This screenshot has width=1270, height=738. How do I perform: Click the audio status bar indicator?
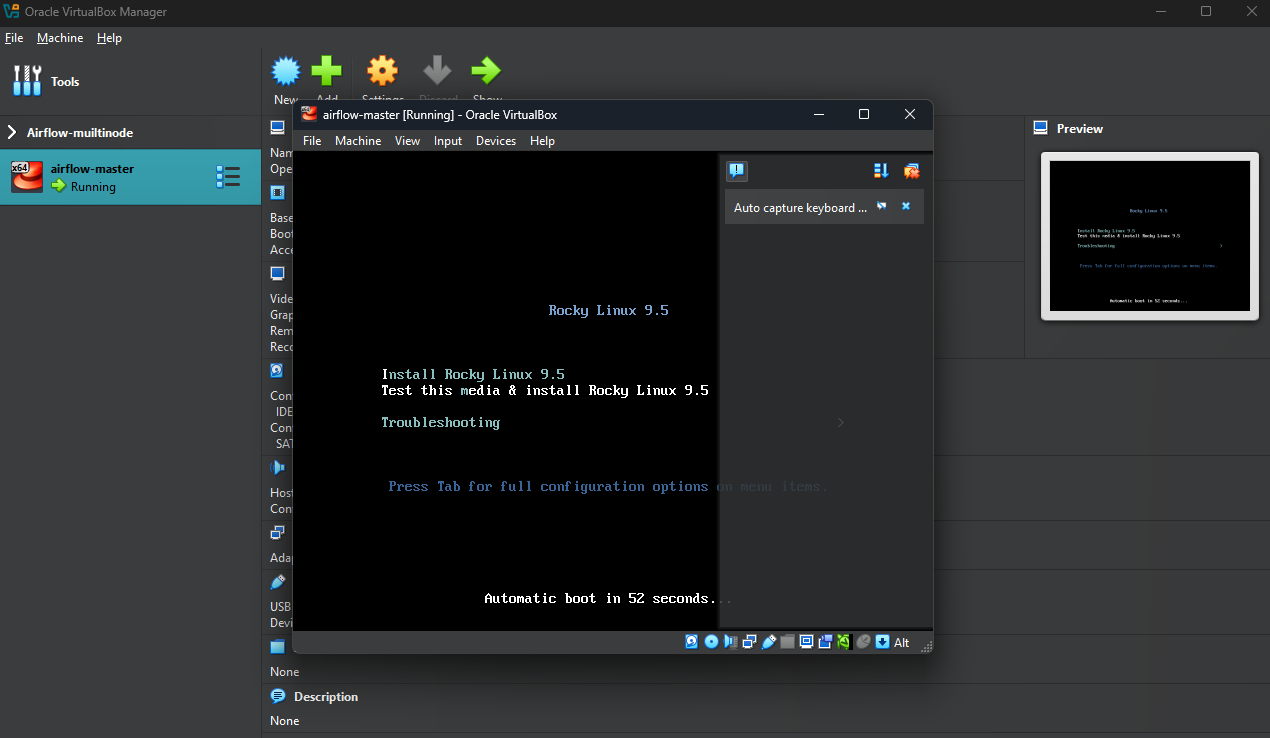pyautogui.click(x=731, y=642)
